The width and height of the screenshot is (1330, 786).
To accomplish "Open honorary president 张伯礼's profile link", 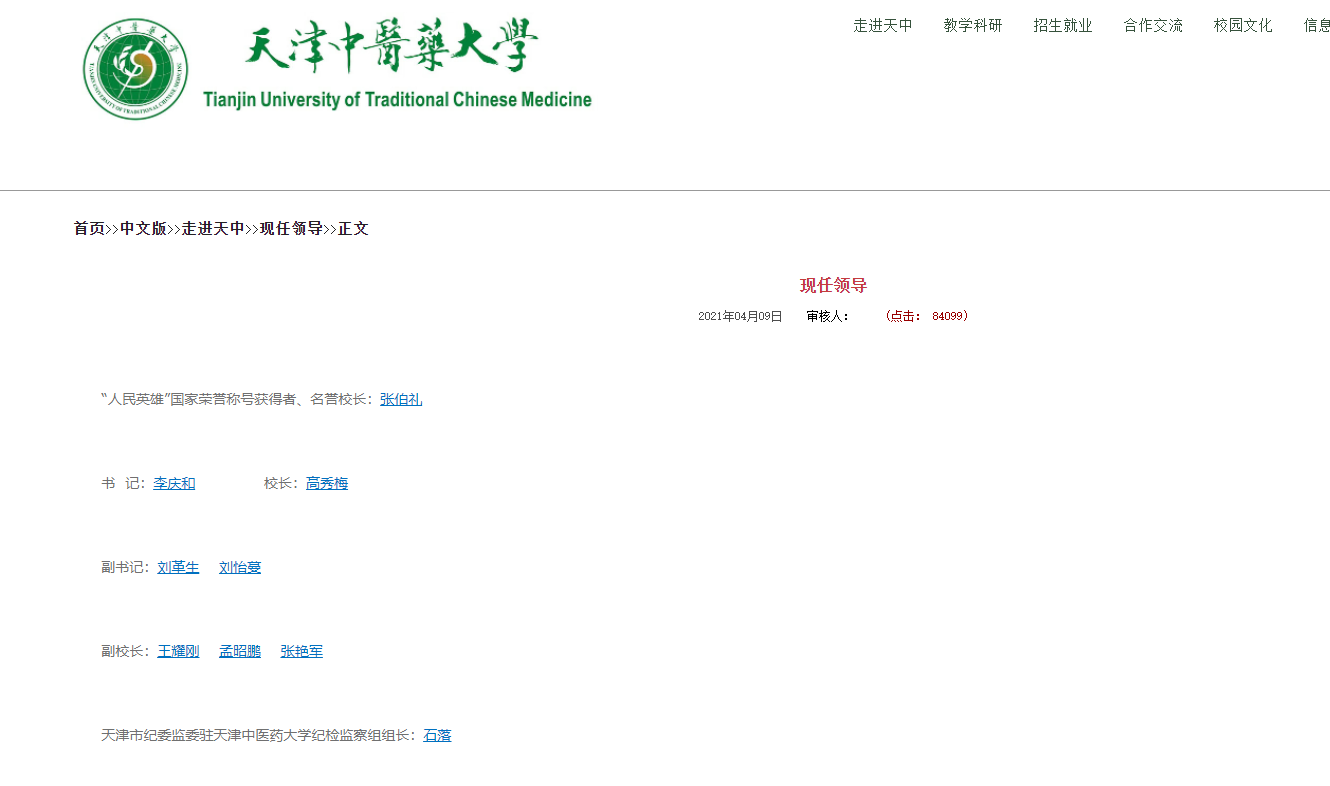I will click(400, 400).
